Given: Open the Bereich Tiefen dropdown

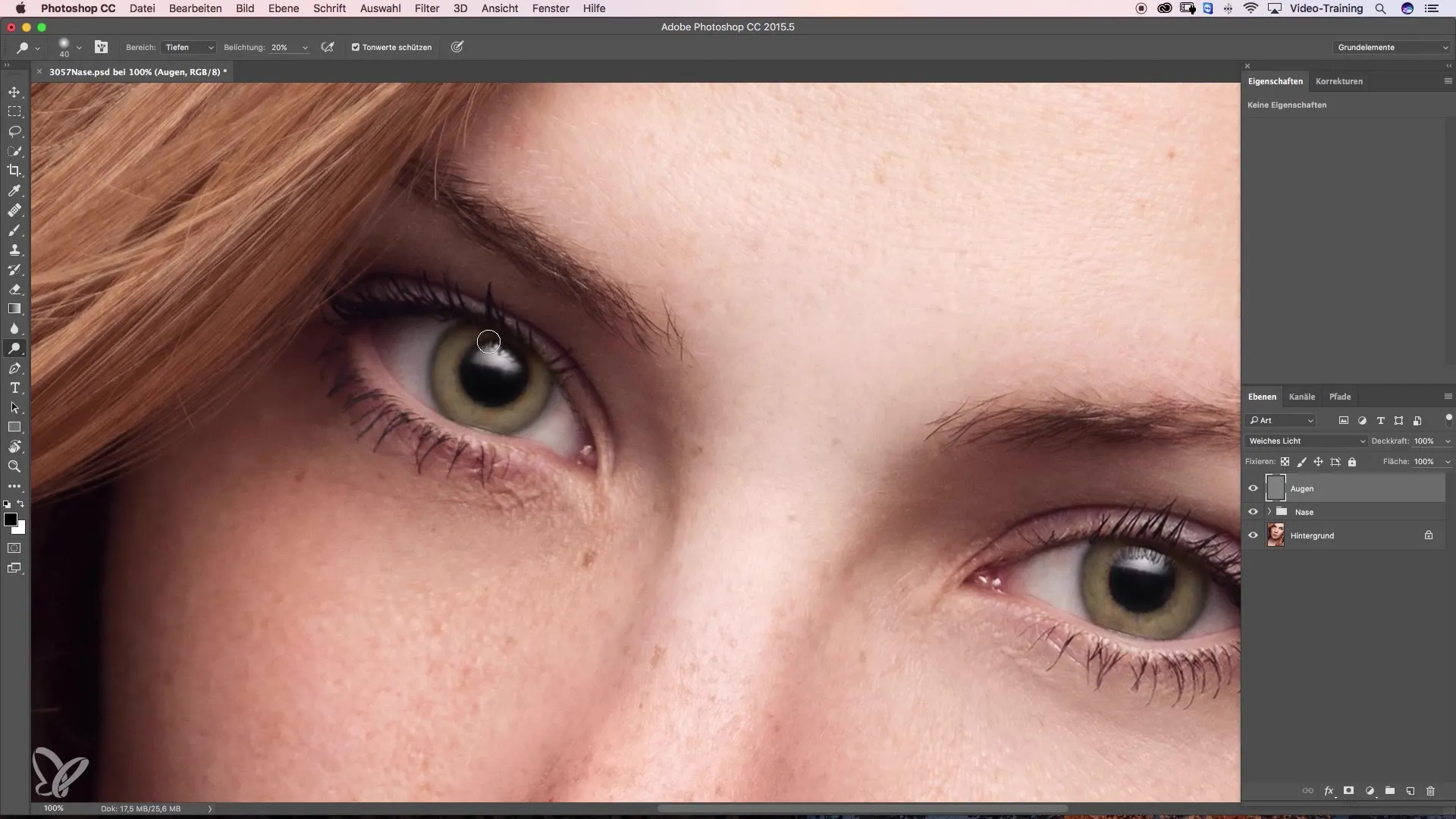Looking at the screenshot, I should click(188, 47).
